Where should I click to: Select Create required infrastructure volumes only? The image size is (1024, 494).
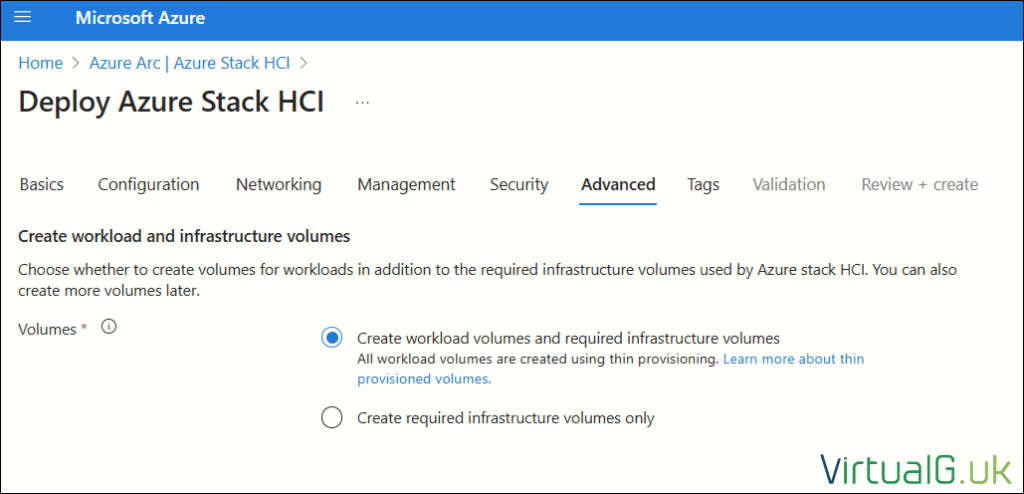tap(332, 417)
